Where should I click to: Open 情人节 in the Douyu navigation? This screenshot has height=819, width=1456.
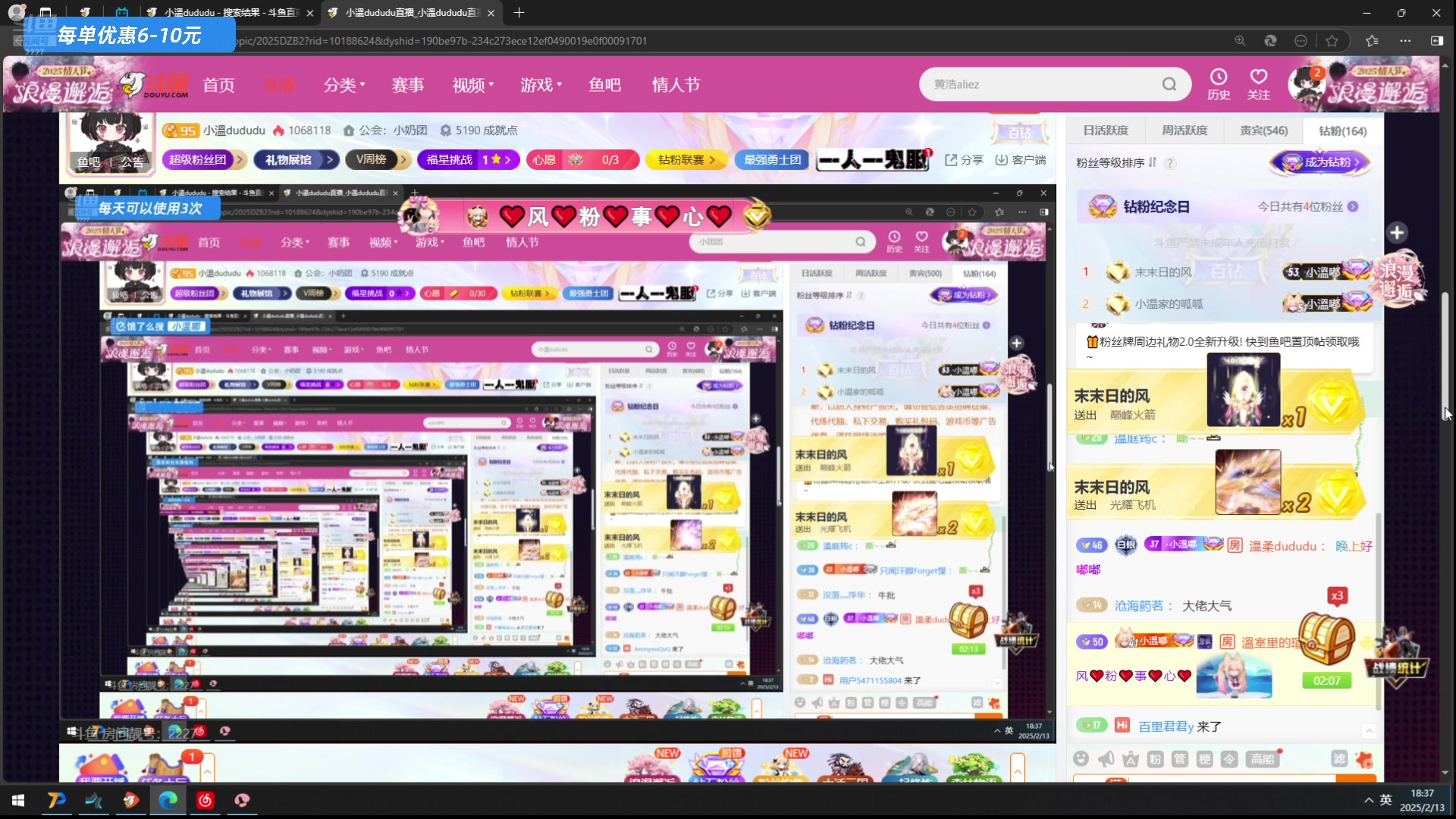[676, 85]
